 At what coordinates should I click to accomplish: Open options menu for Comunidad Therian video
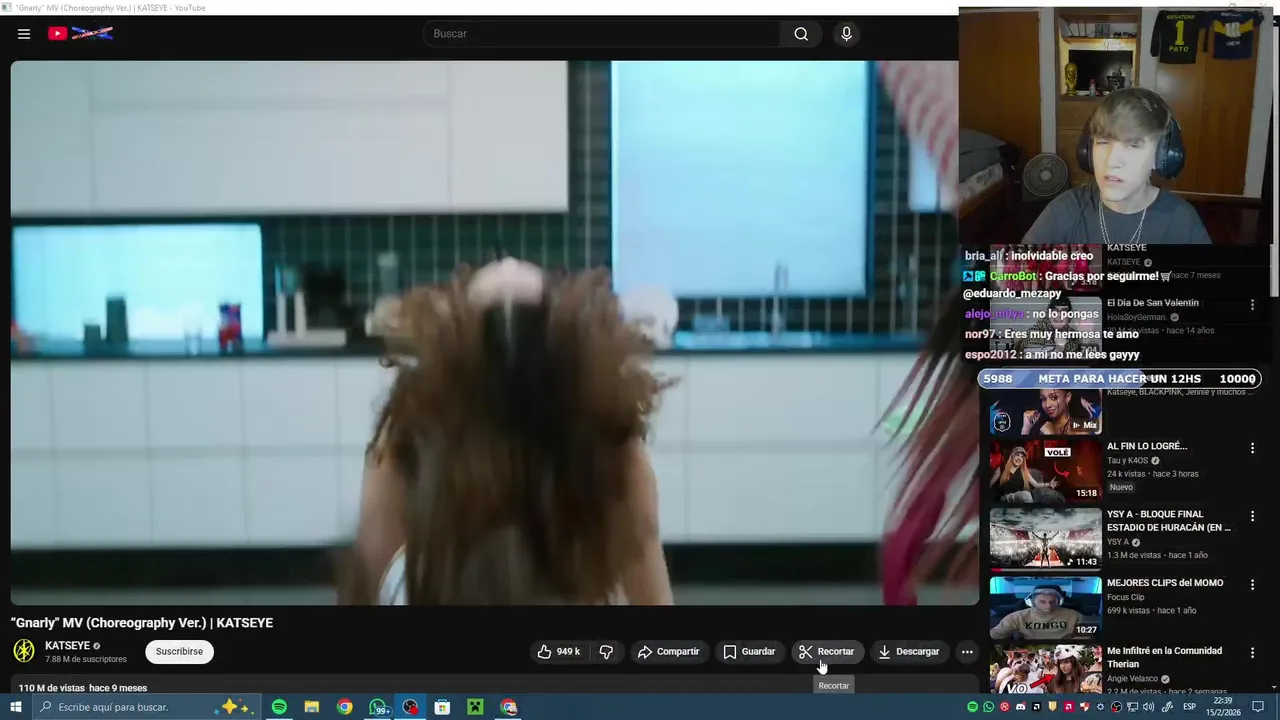(x=1252, y=653)
